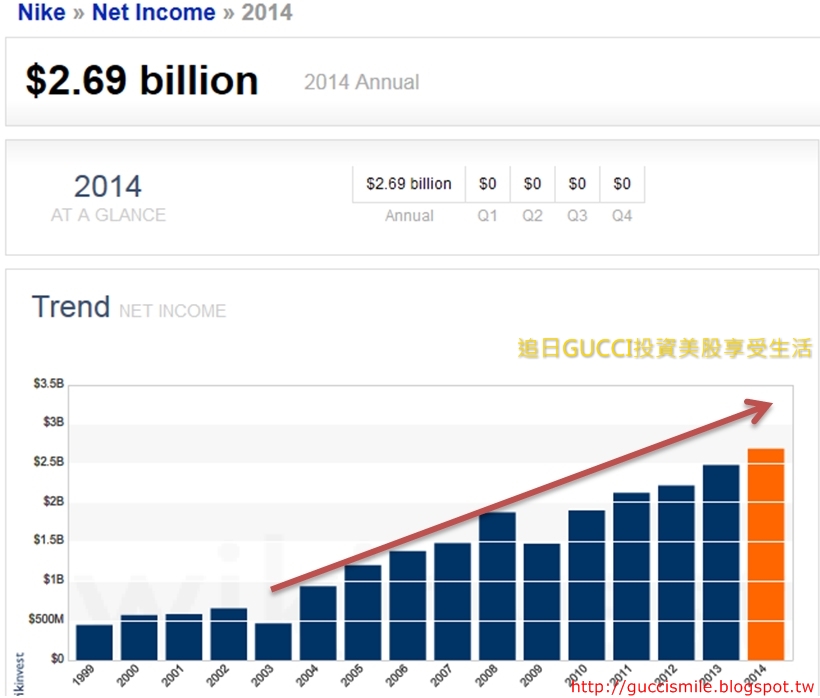The width and height of the screenshot is (820, 698).
Task: Click the Q1 column label
Action: (487, 215)
